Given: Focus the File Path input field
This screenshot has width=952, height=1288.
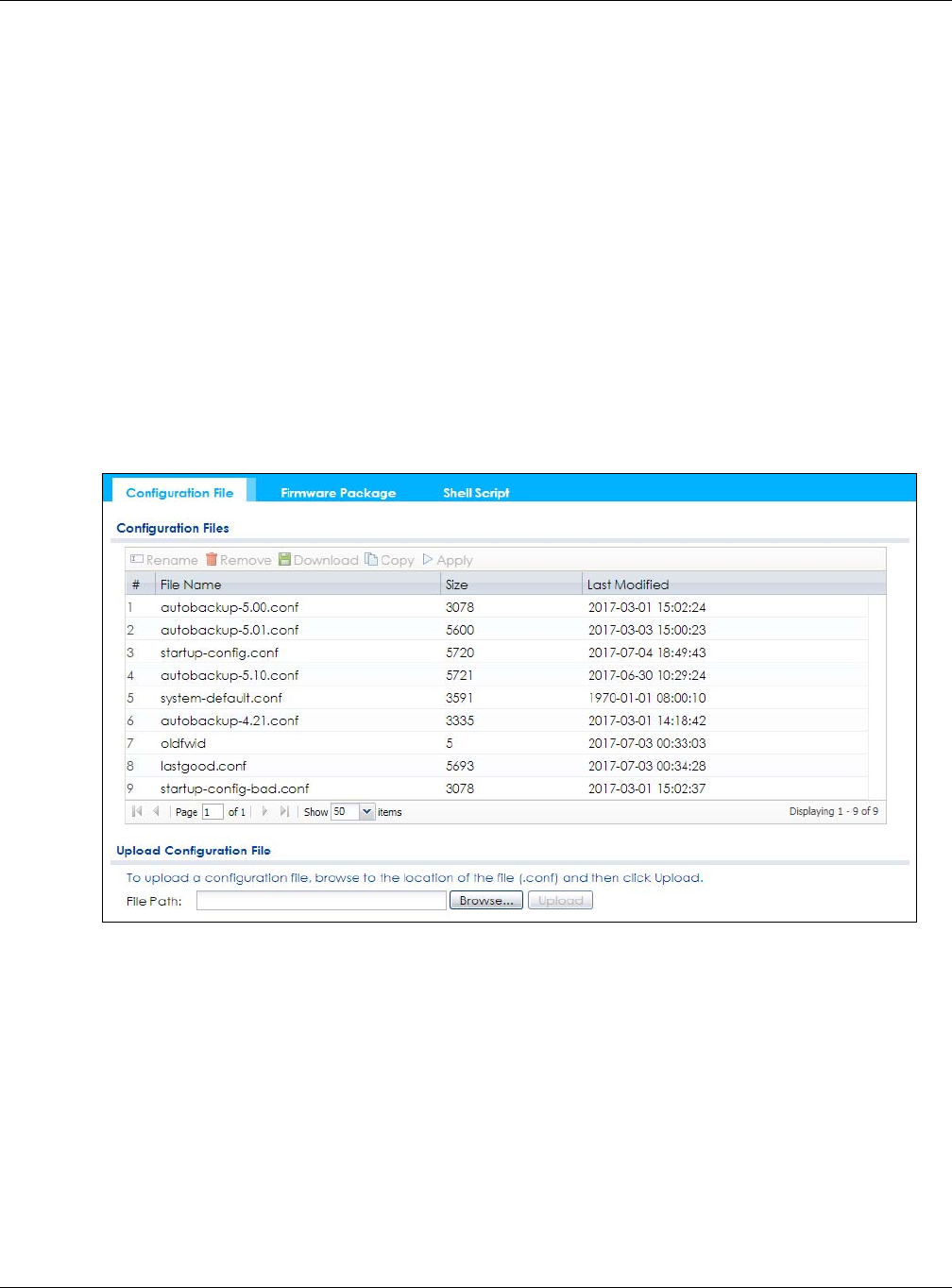Looking at the screenshot, I should tap(321, 901).
